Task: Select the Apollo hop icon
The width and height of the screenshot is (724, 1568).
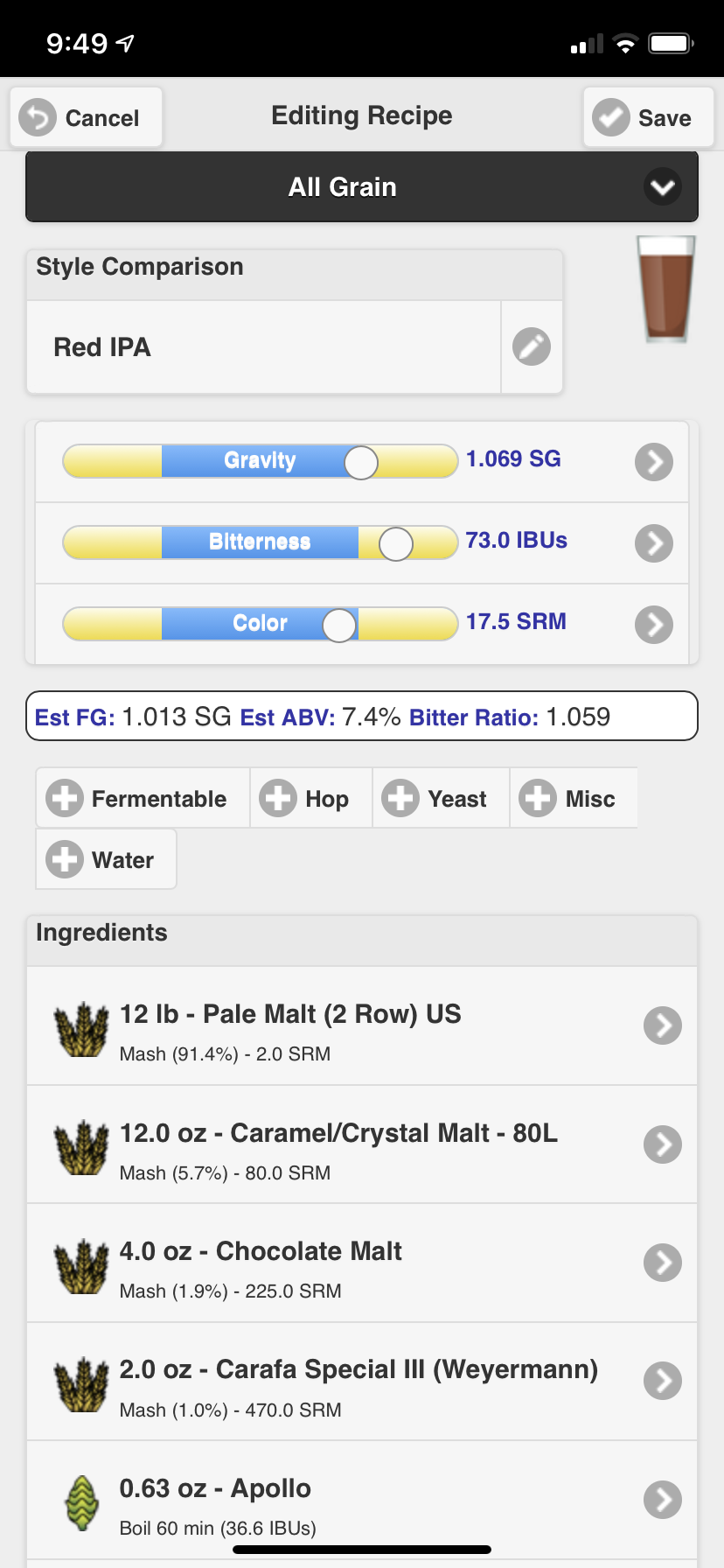Action: pos(82,1503)
